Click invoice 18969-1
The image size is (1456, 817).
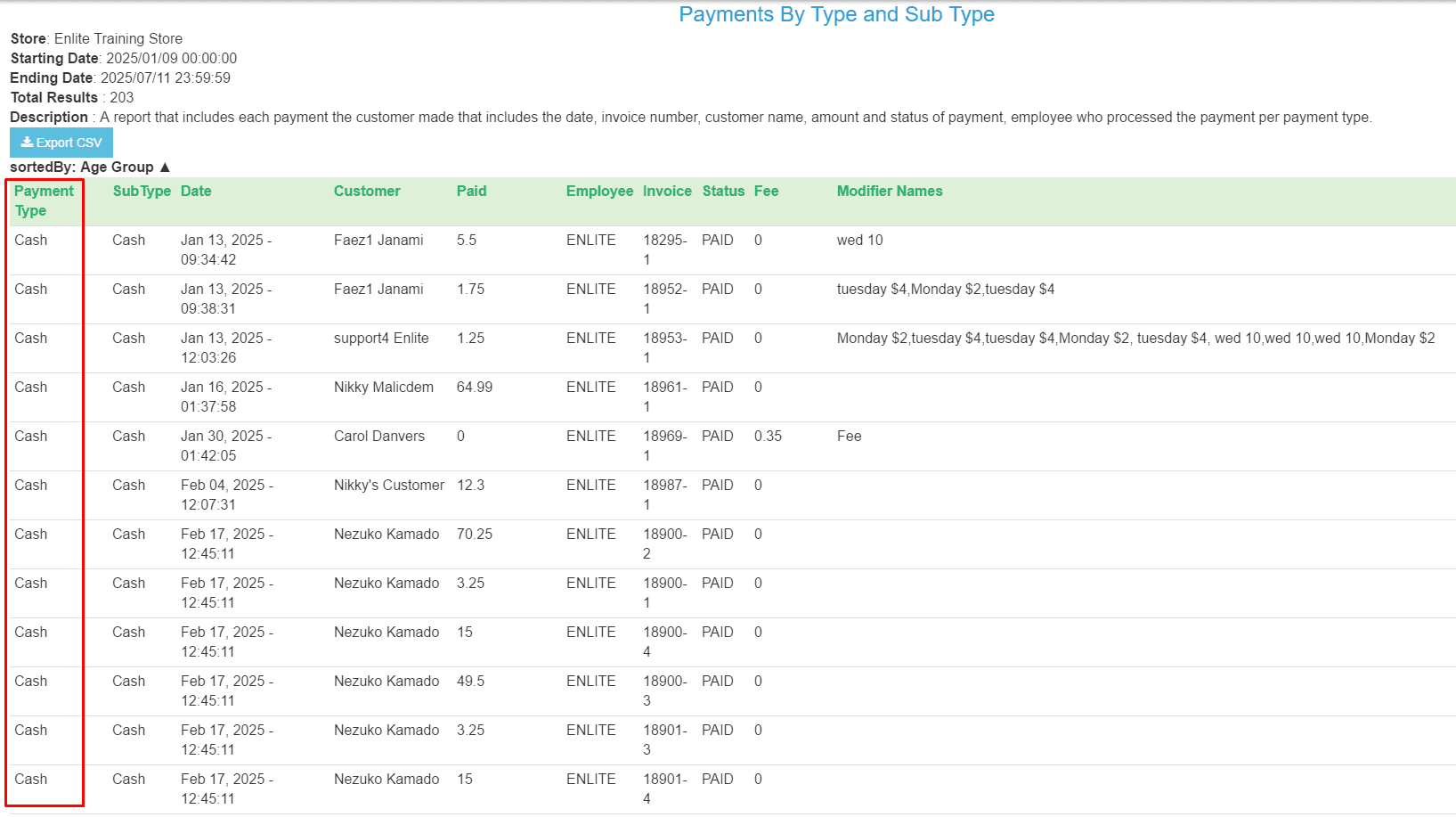pyautogui.click(x=665, y=446)
